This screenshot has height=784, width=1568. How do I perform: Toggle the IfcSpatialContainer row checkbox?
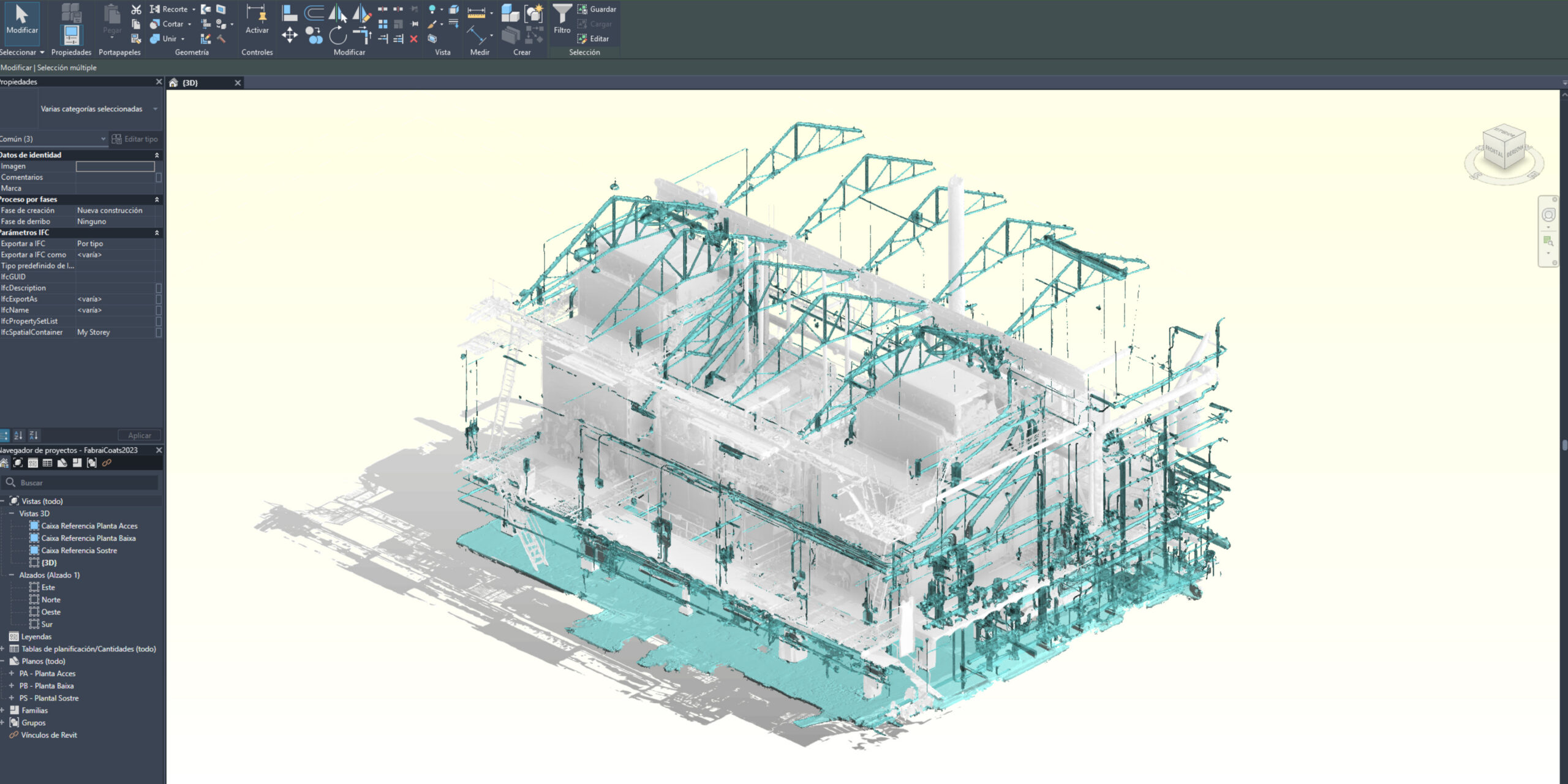pos(159,333)
